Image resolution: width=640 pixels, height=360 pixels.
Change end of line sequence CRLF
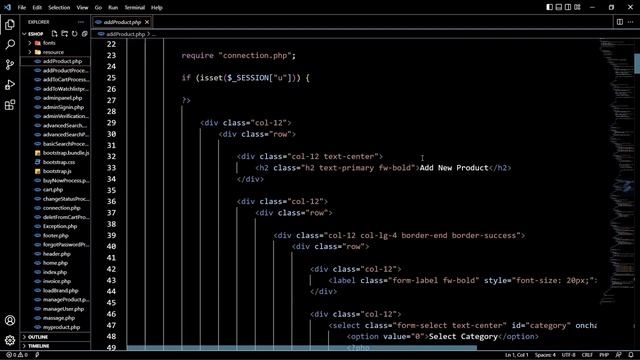[587, 355]
